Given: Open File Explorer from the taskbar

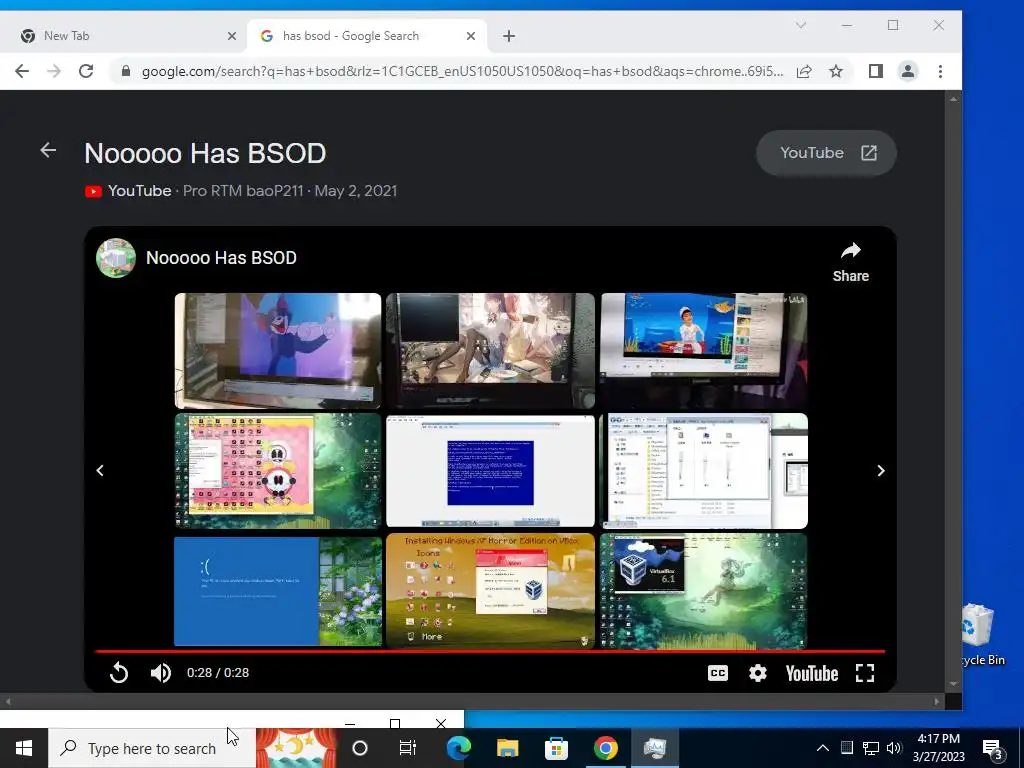Looking at the screenshot, I should click(507, 748).
